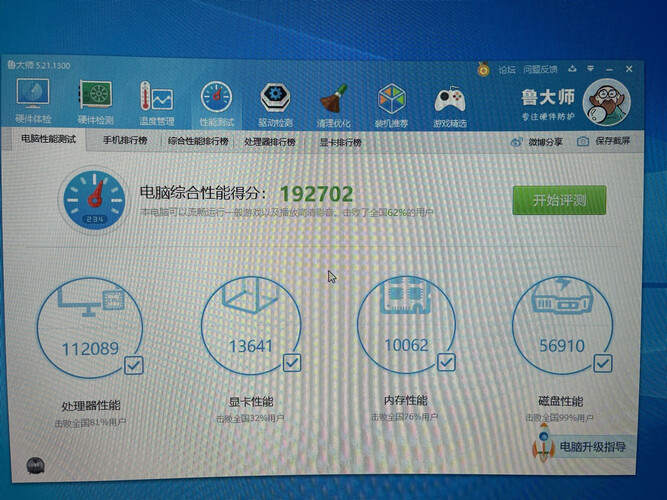This screenshot has height=500, width=667.
Task: Minimize the 鲁大师 window
Action: click(x=610, y=69)
